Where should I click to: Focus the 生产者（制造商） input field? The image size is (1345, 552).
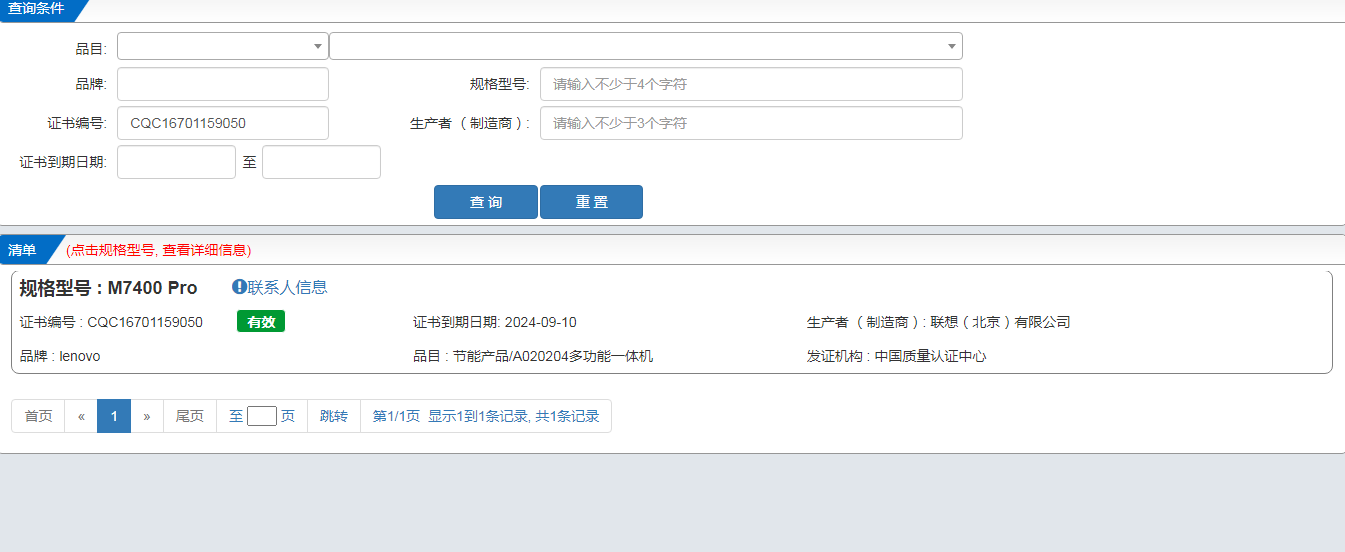pyautogui.click(x=751, y=123)
